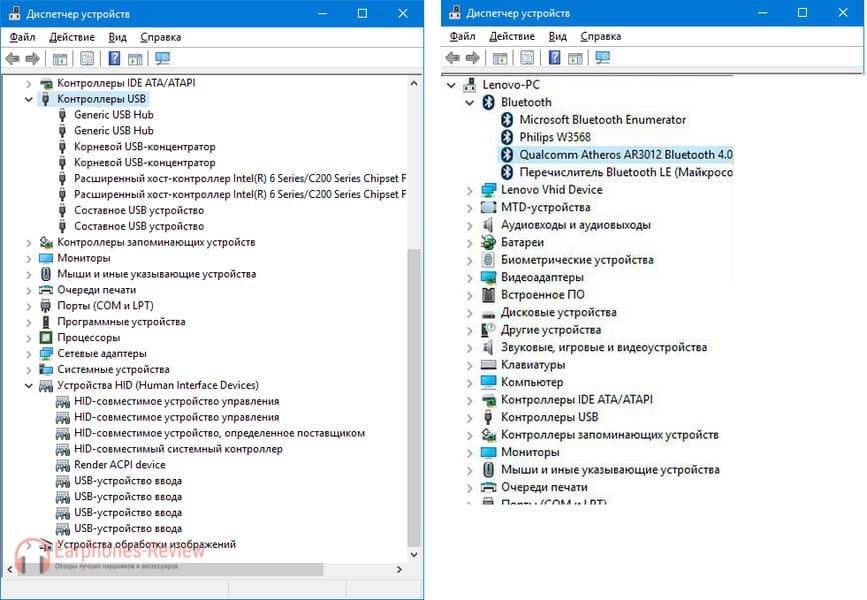Click the back arrow in left window toolbar
Viewport: 867px width, 600px height.
(13, 59)
